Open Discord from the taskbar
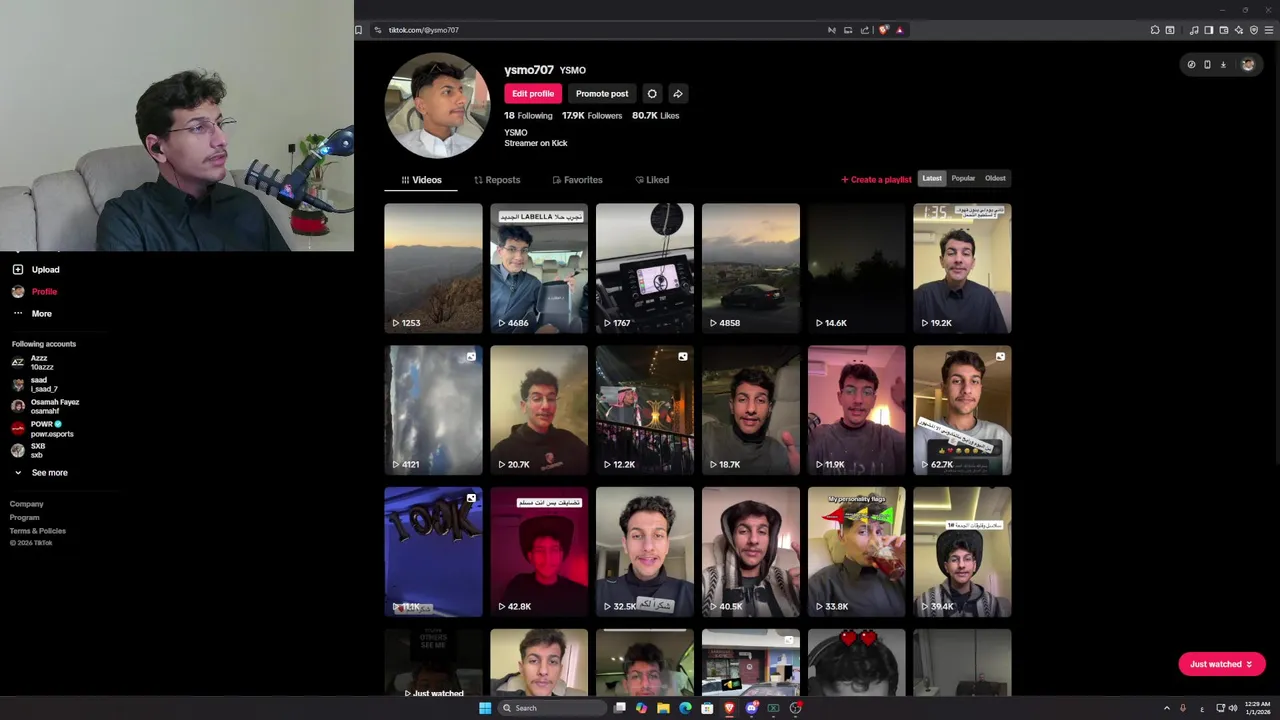The image size is (1280, 720). pos(751,708)
